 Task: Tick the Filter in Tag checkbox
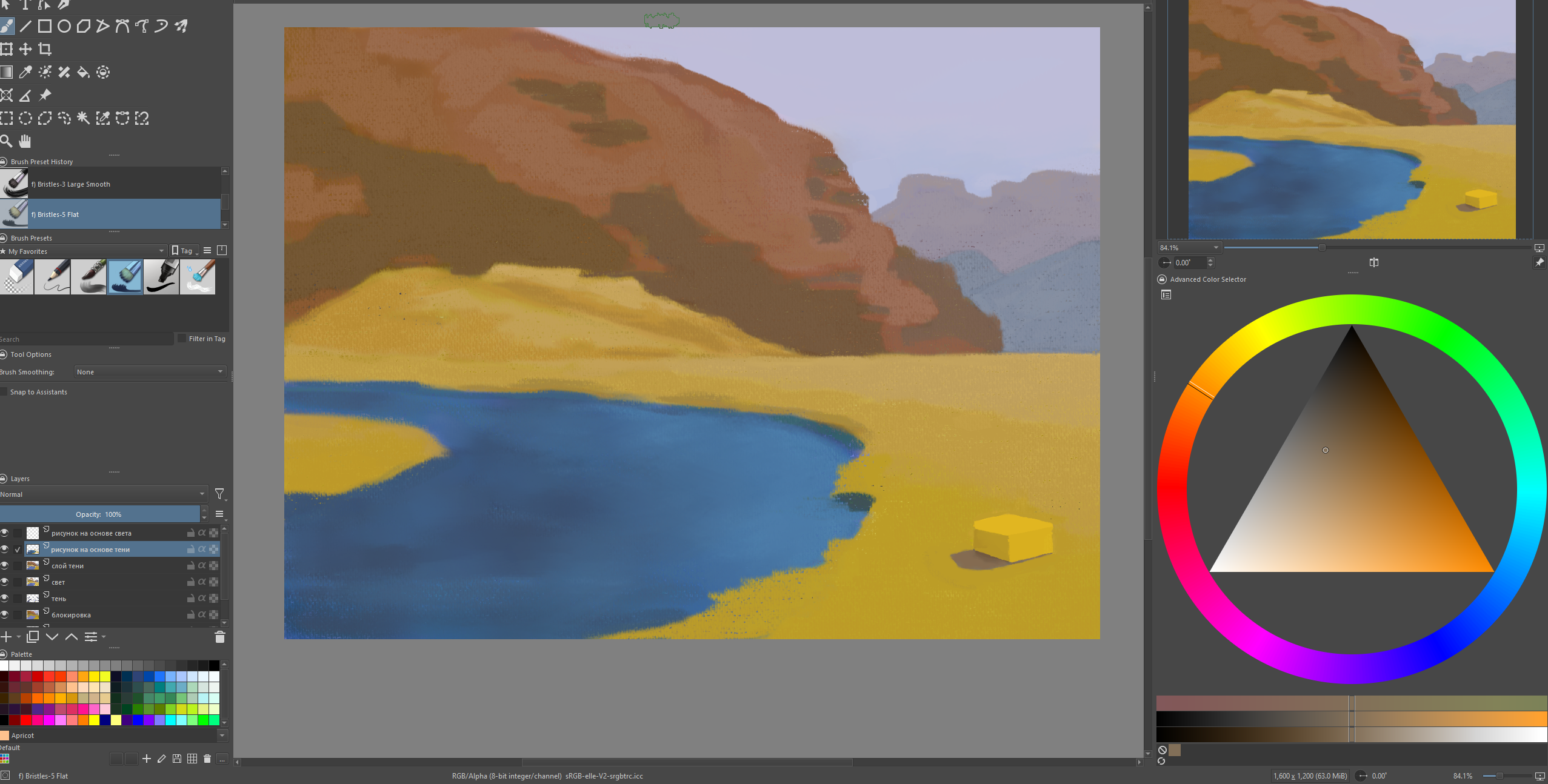click(x=182, y=339)
